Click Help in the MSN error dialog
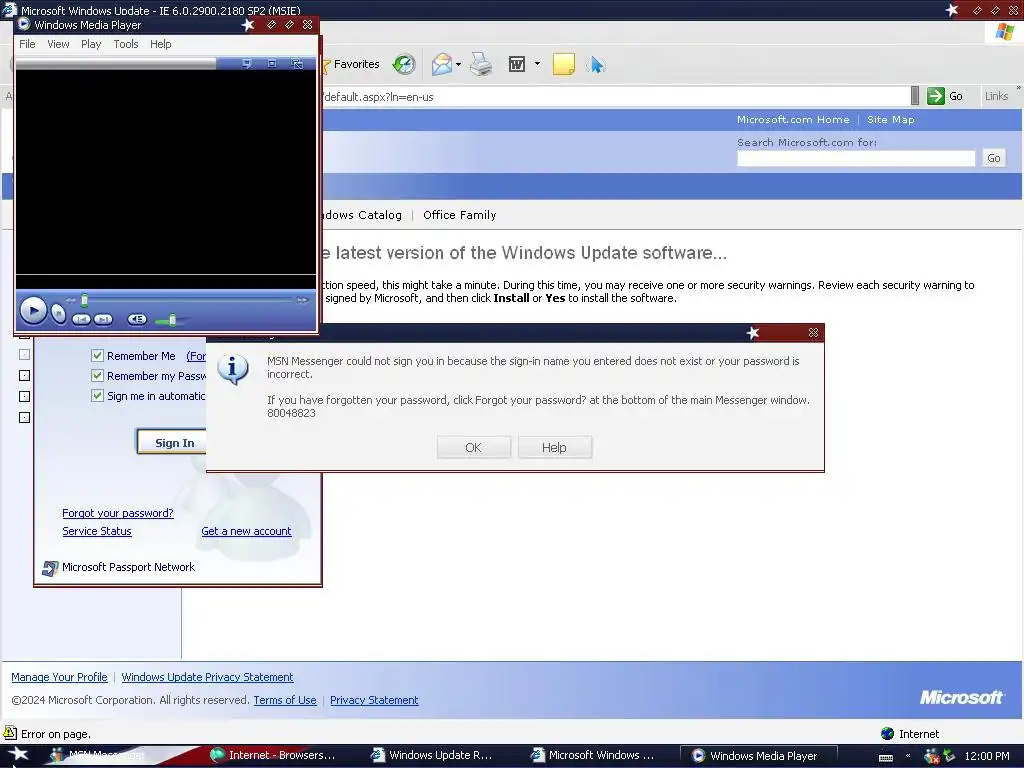Screen dimensions: 1024x768 coord(554,447)
